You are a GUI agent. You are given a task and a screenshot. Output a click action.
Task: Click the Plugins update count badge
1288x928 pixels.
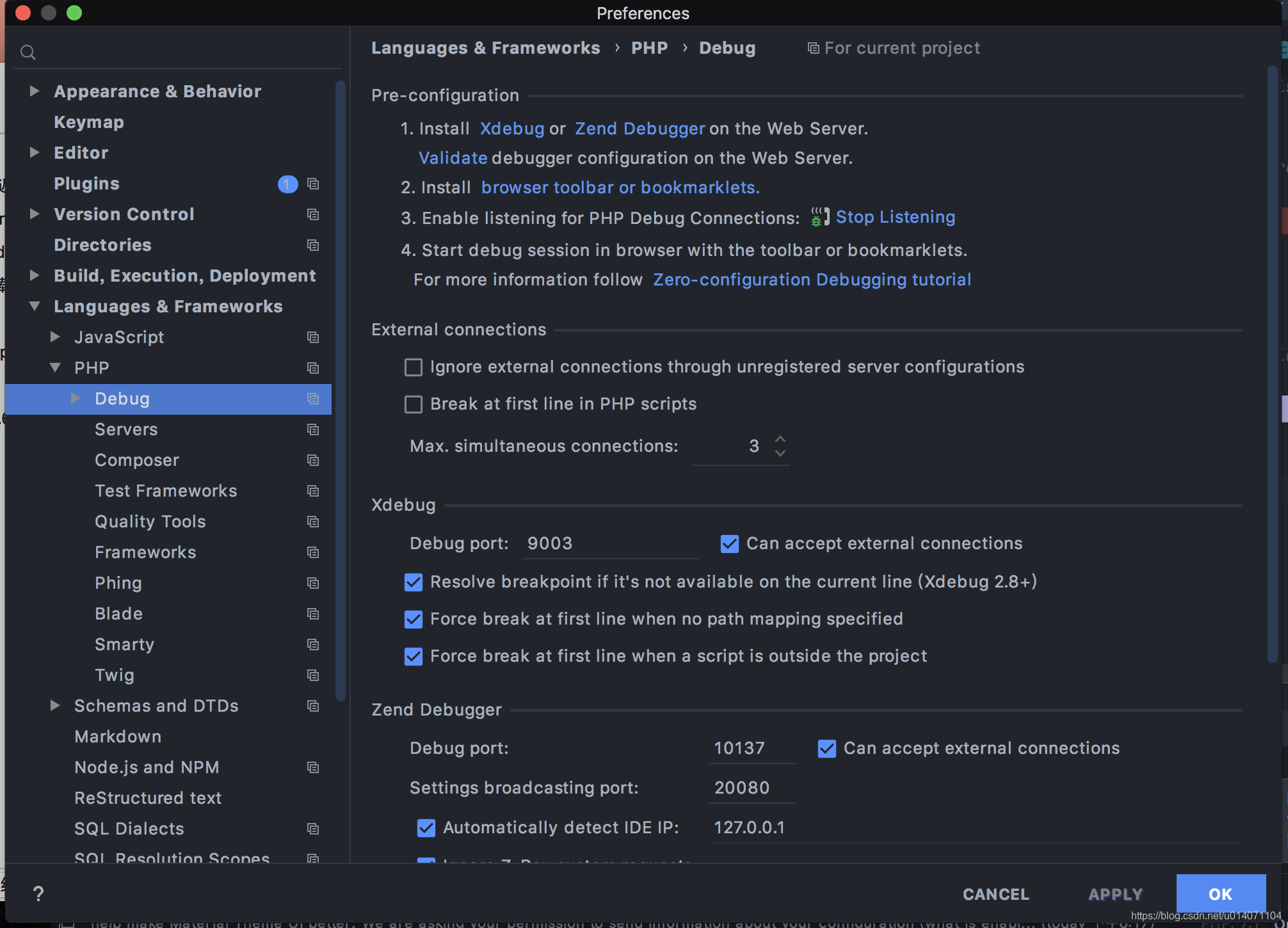[x=287, y=184]
